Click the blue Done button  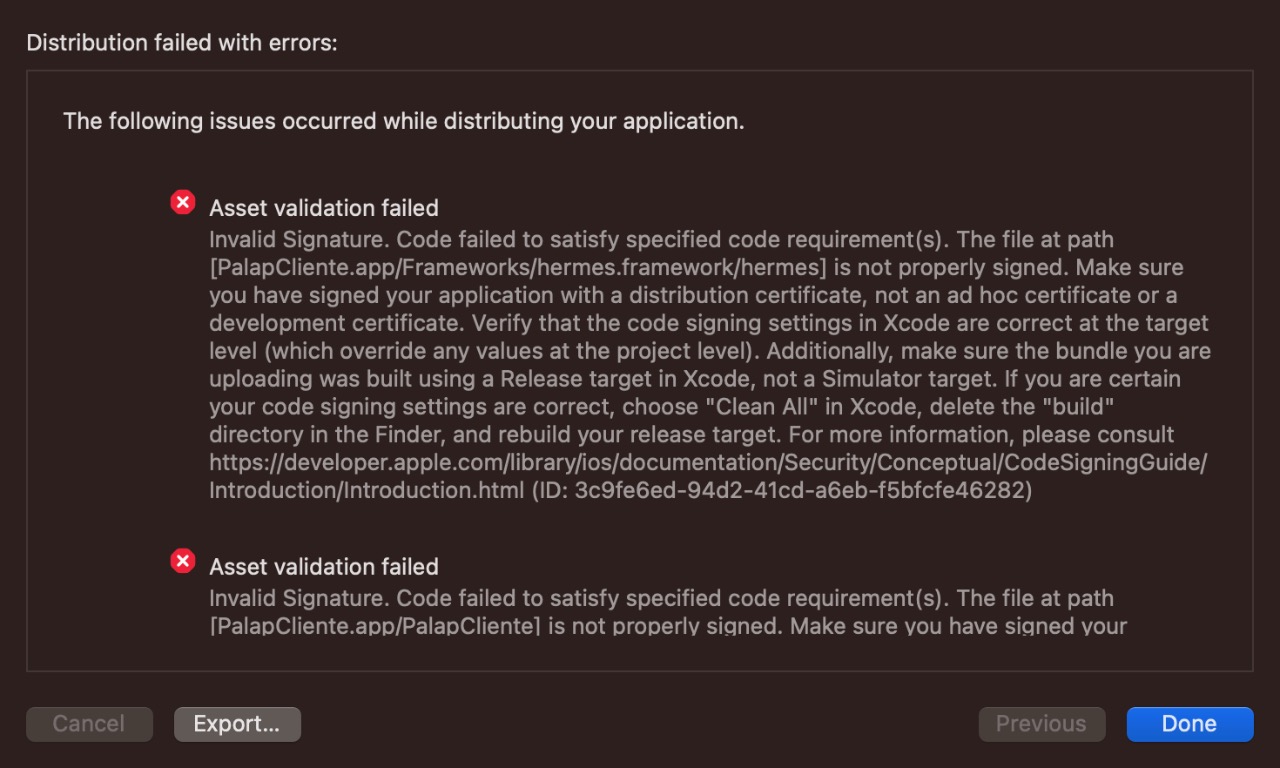tap(1189, 724)
